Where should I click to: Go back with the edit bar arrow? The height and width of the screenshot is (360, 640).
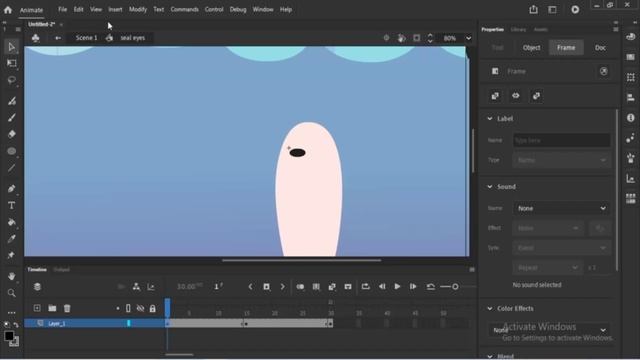(x=58, y=38)
